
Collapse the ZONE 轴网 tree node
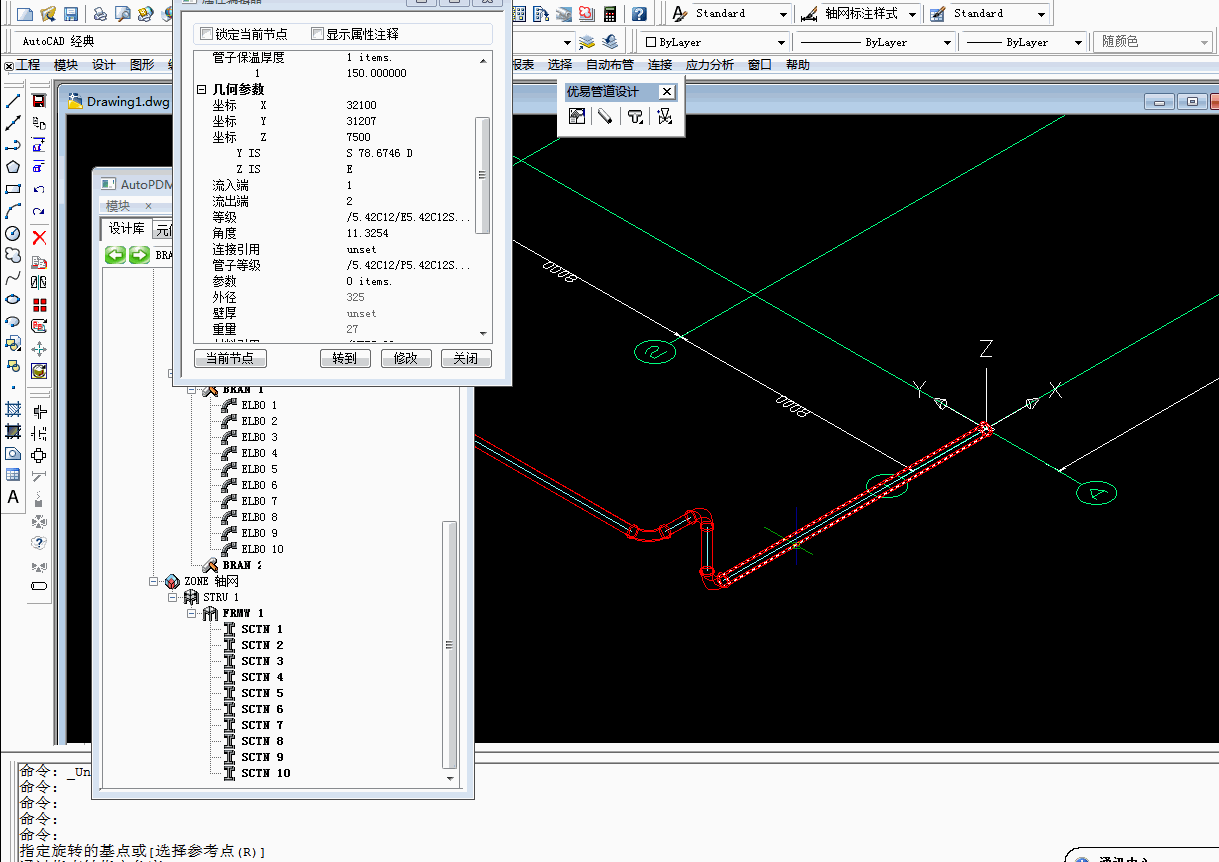click(x=155, y=581)
